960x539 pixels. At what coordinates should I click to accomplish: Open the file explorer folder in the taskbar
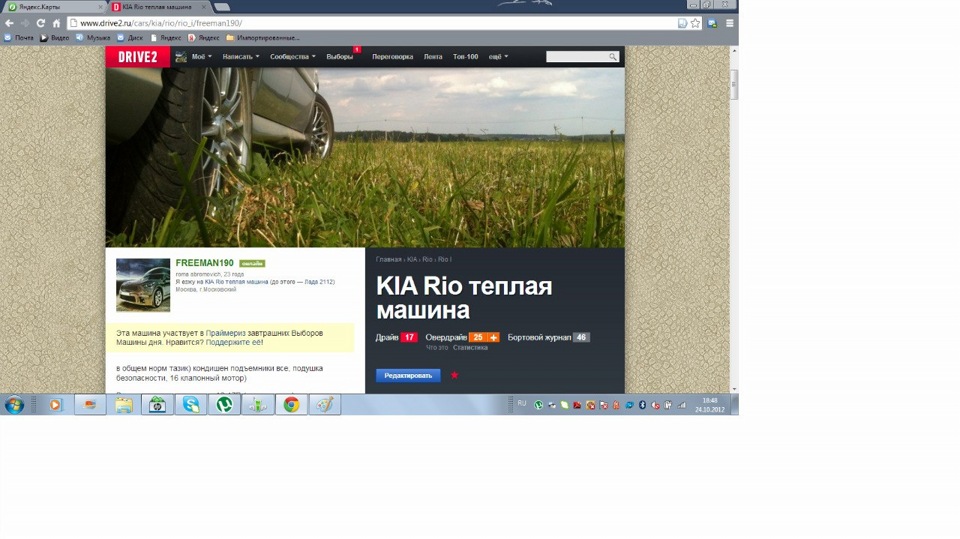point(124,405)
